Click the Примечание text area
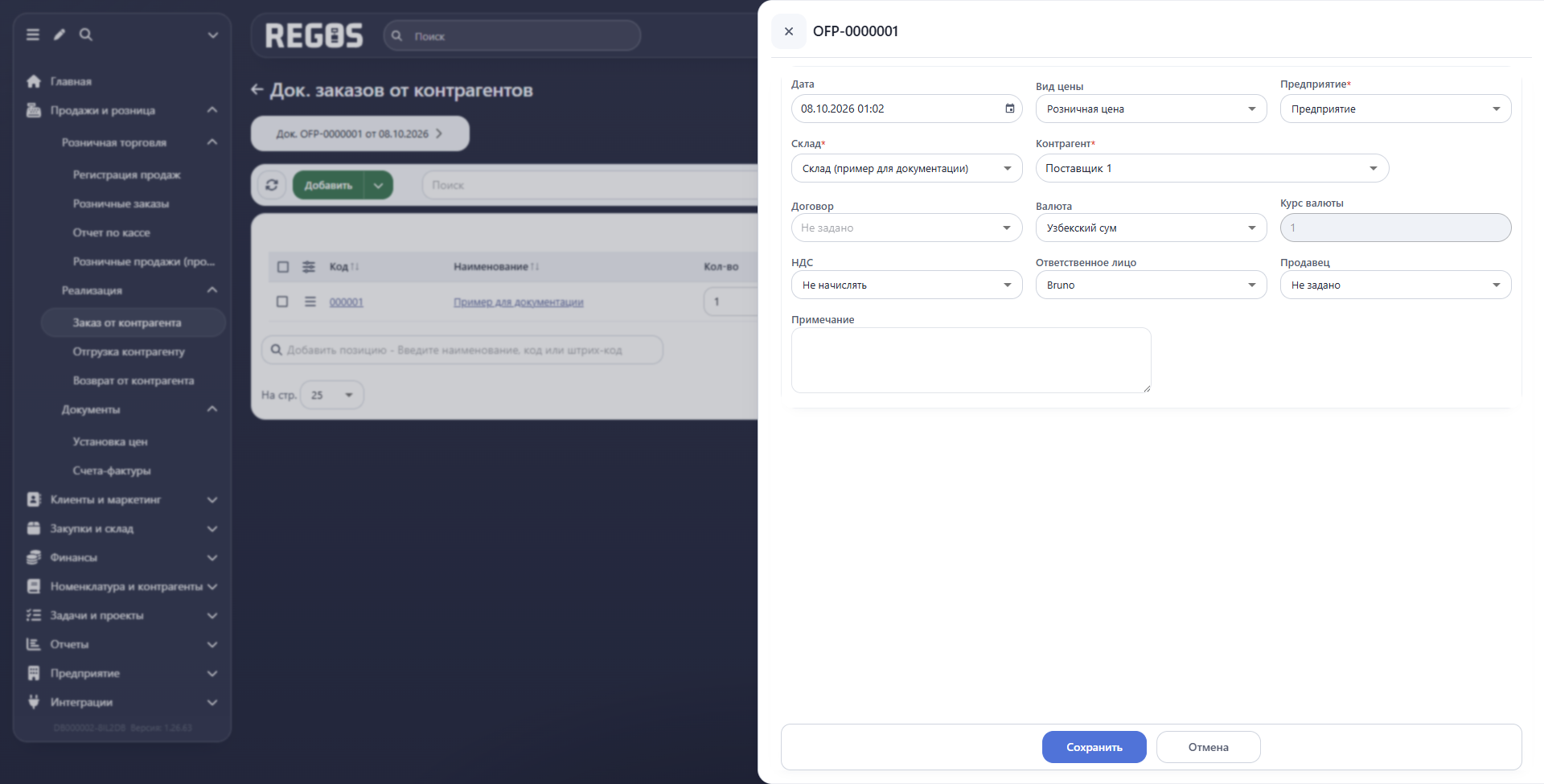The image size is (1544, 784). [x=971, y=360]
